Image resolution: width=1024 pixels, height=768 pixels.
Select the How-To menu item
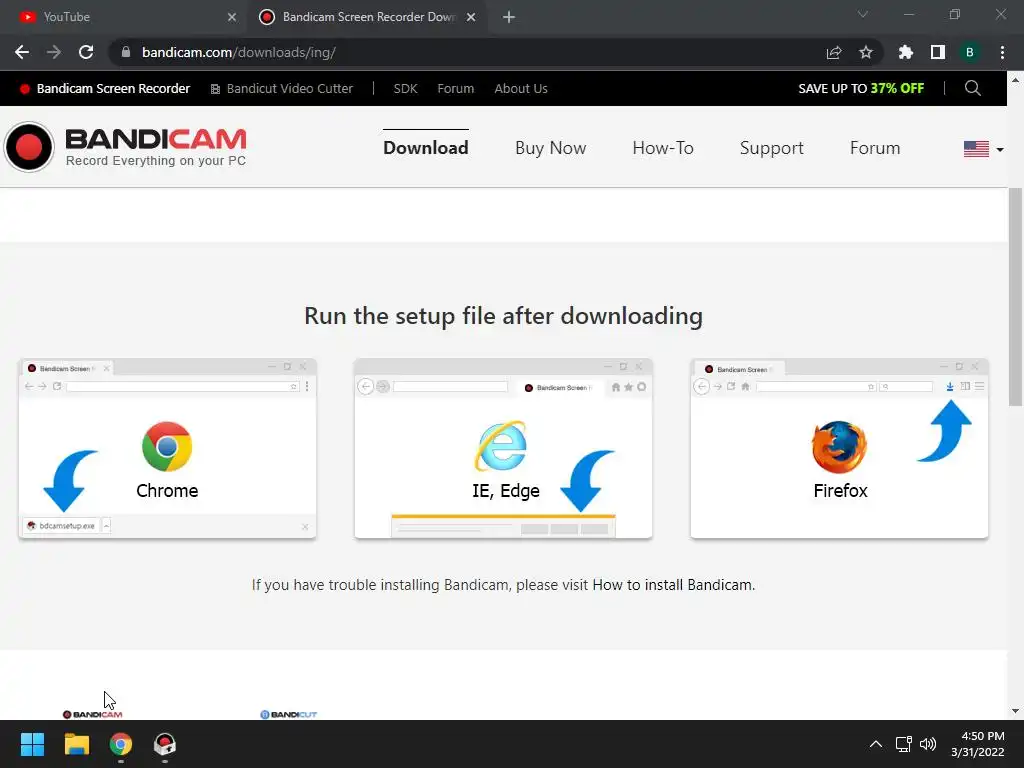point(663,148)
